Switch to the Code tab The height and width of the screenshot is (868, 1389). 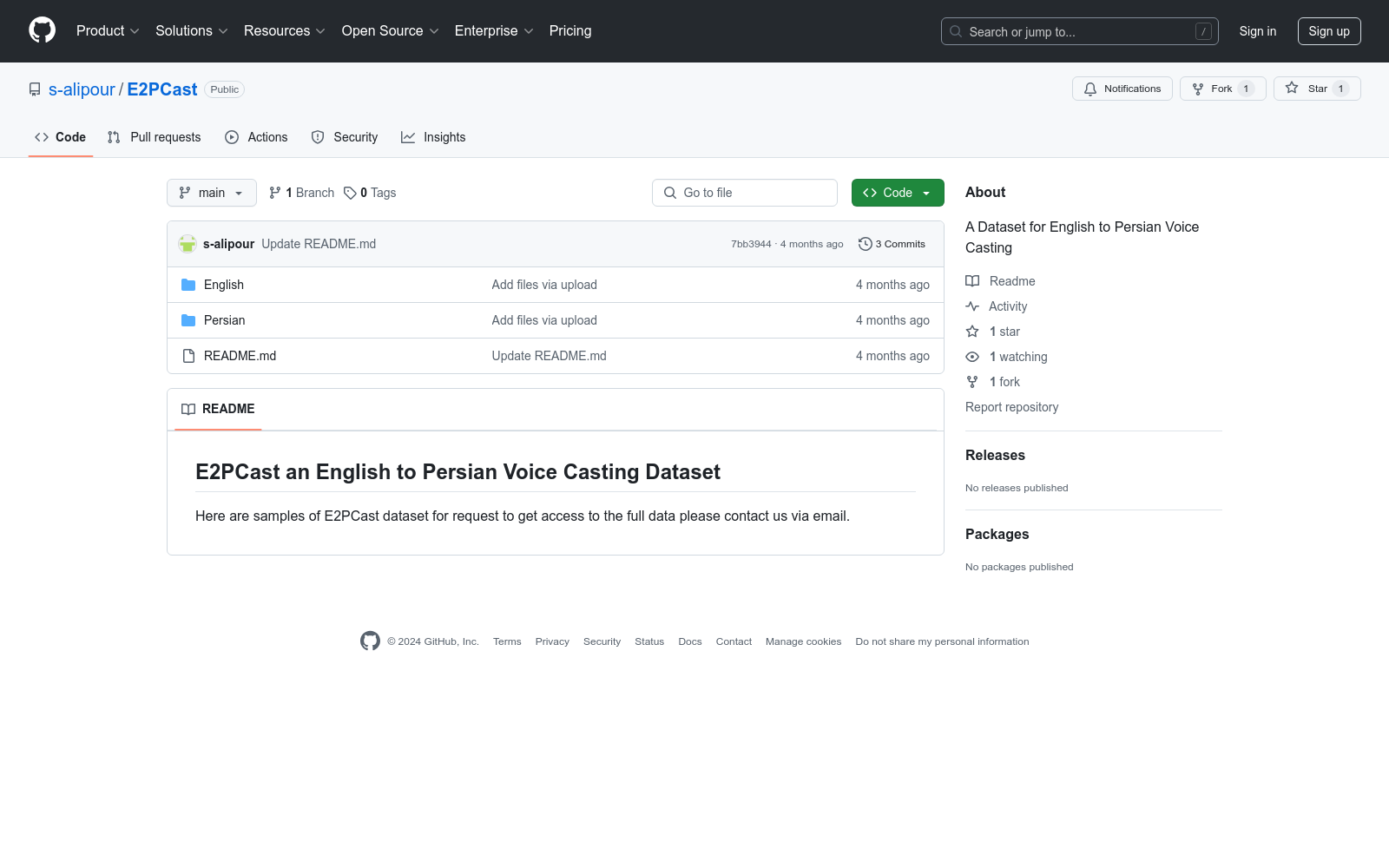coord(61,137)
